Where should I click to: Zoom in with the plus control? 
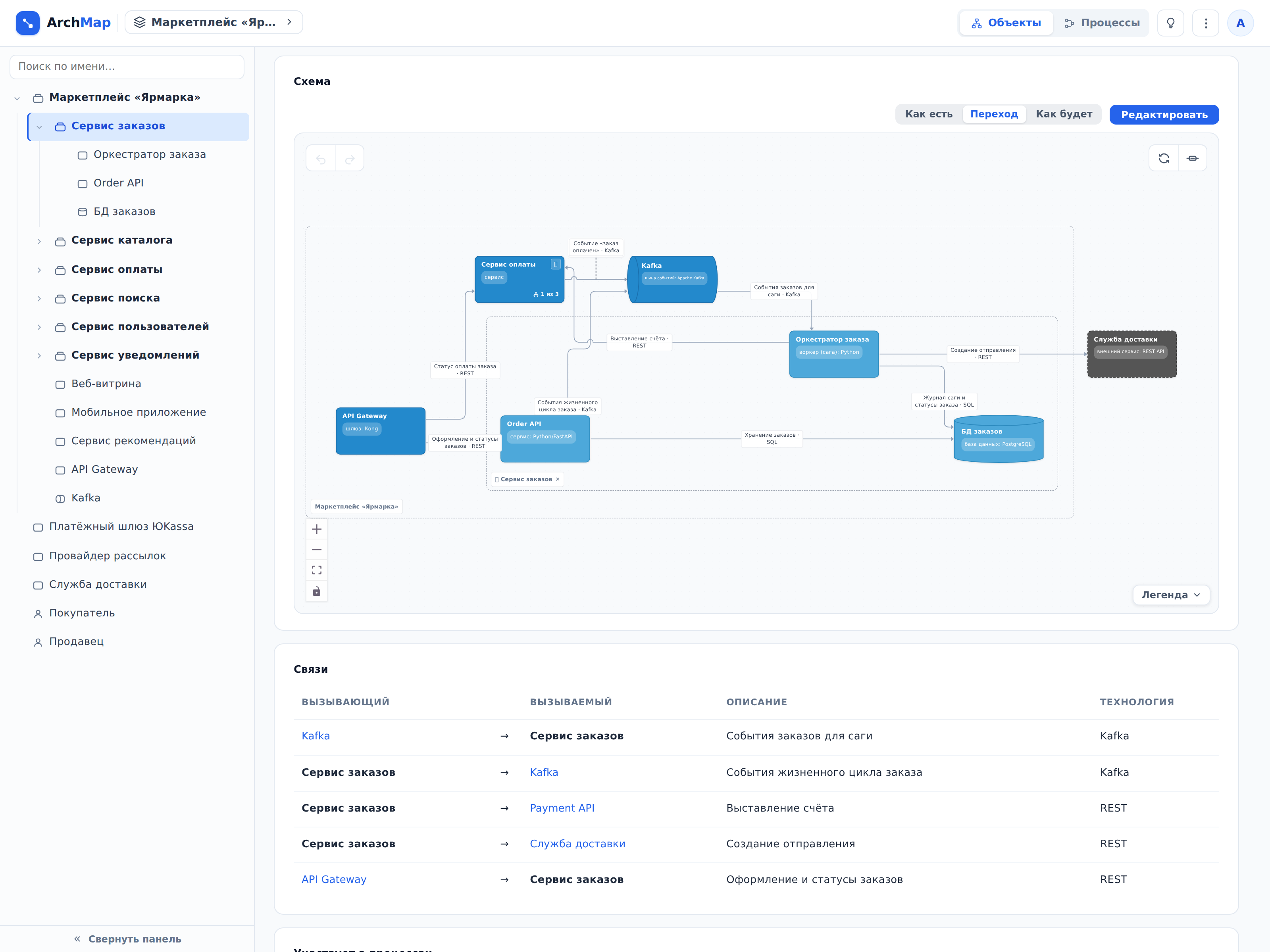click(x=316, y=529)
